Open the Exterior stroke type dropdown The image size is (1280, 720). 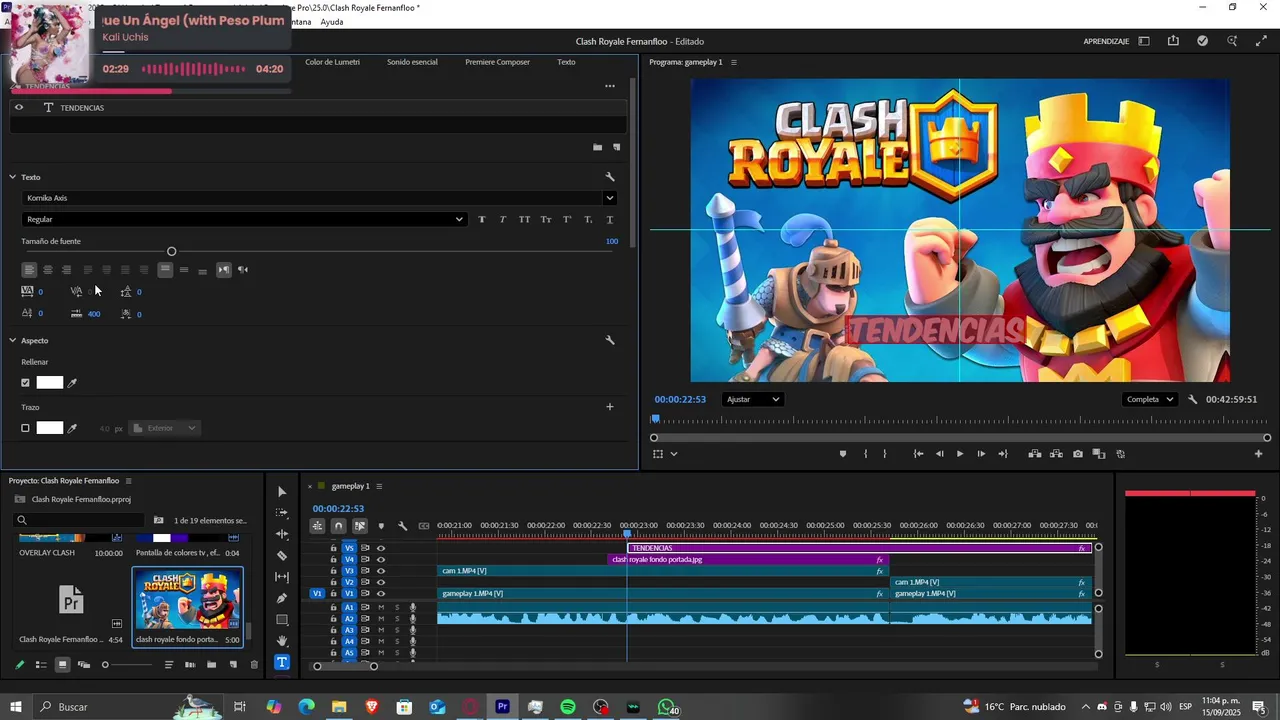(x=164, y=428)
